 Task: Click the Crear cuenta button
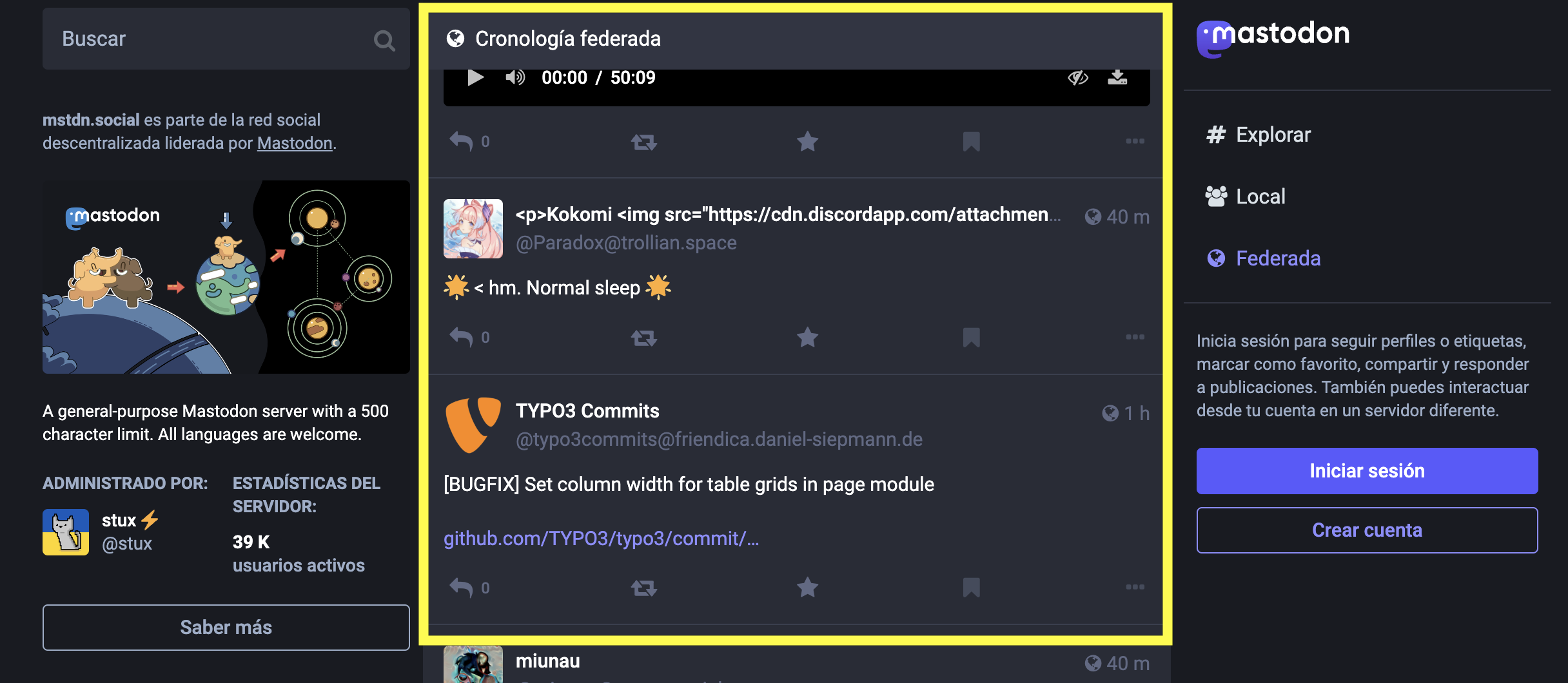click(x=1367, y=530)
